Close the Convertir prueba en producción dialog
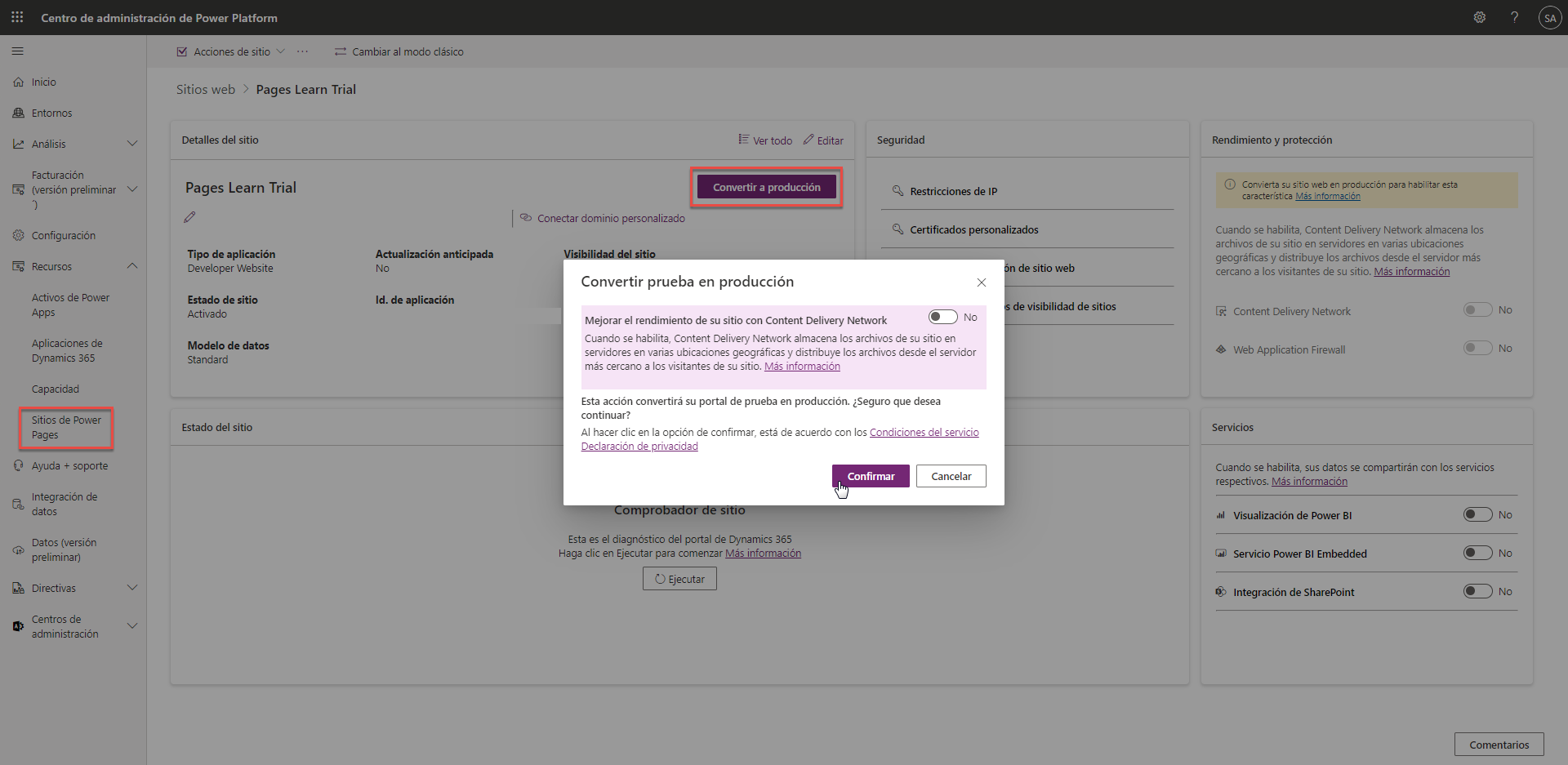Image resolution: width=1568 pixels, height=765 pixels. coord(982,282)
